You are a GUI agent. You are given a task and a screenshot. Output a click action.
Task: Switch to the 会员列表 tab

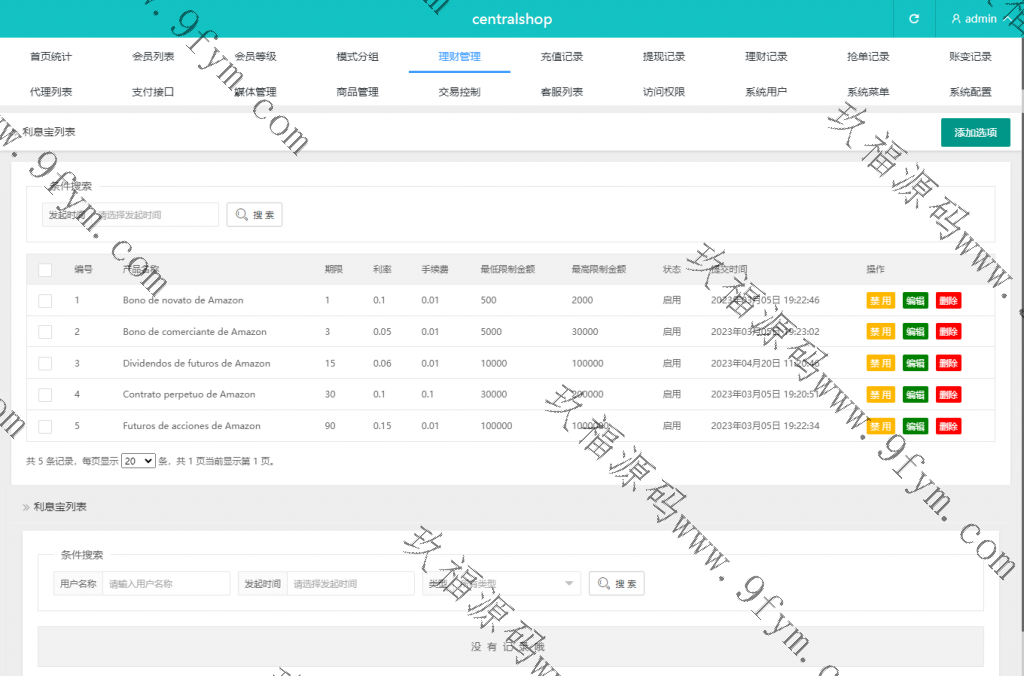click(153, 57)
